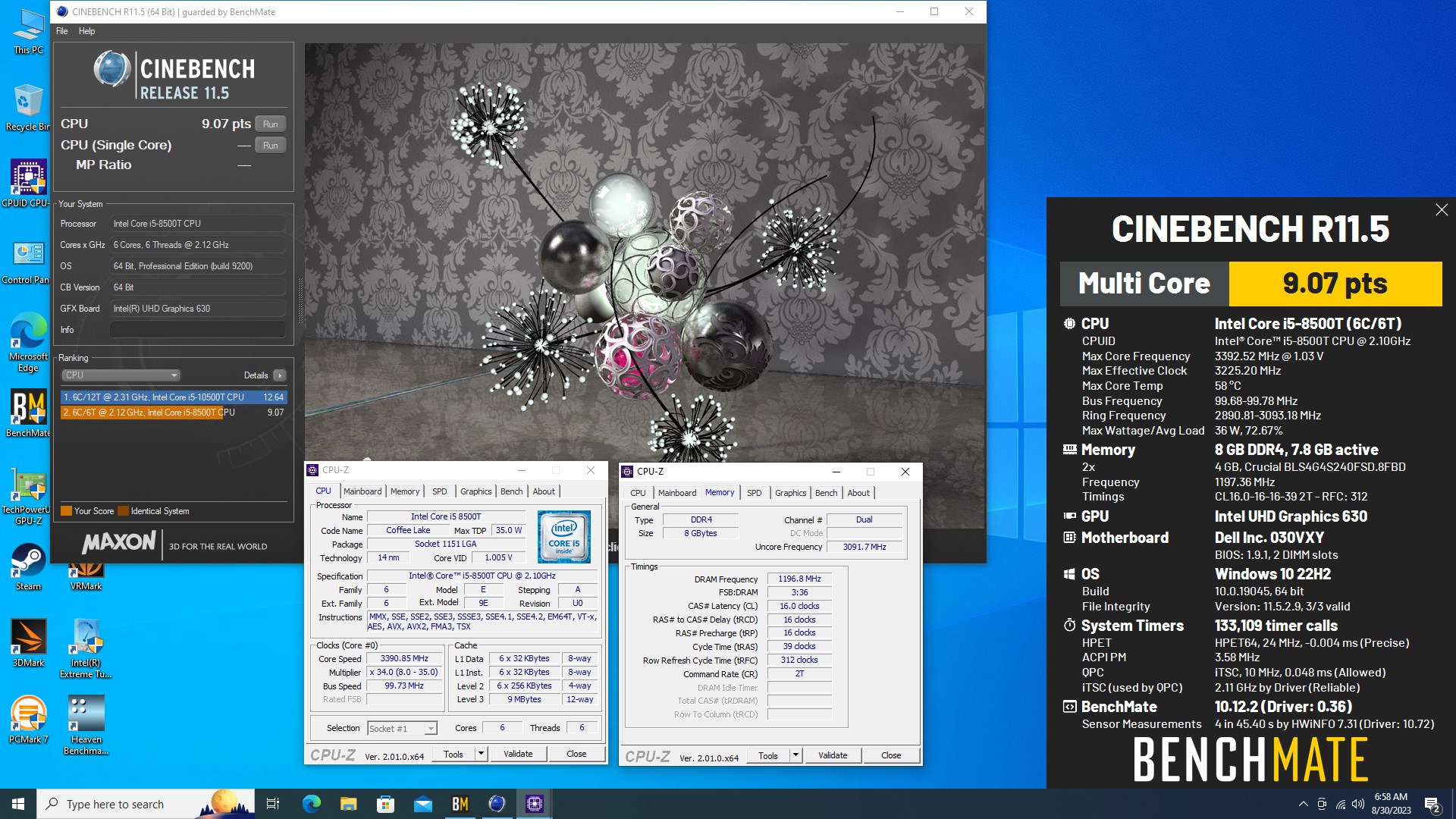The image size is (1456, 819).
Task: Open About tab in left CPU-Z
Action: click(544, 491)
